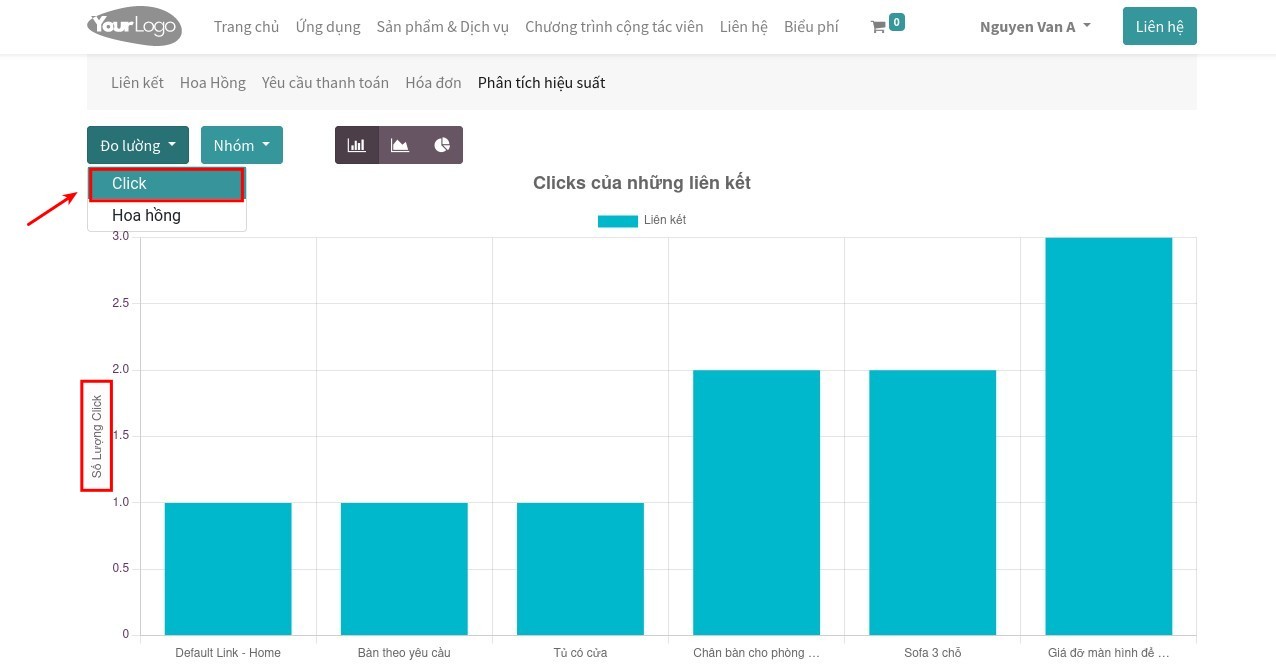The height and width of the screenshot is (664, 1276).
Task: Toggle the Liên kết legend swatch
Action: point(617,221)
